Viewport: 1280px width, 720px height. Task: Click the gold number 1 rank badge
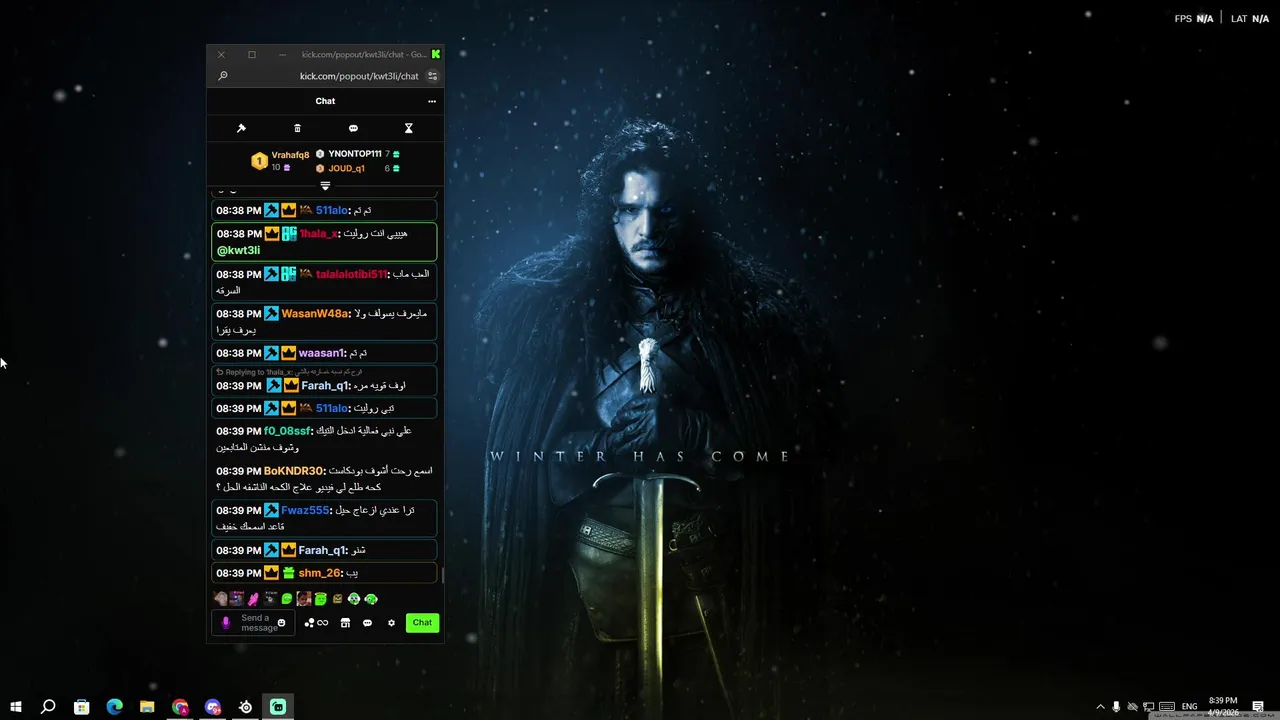pyautogui.click(x=259, y=161)
